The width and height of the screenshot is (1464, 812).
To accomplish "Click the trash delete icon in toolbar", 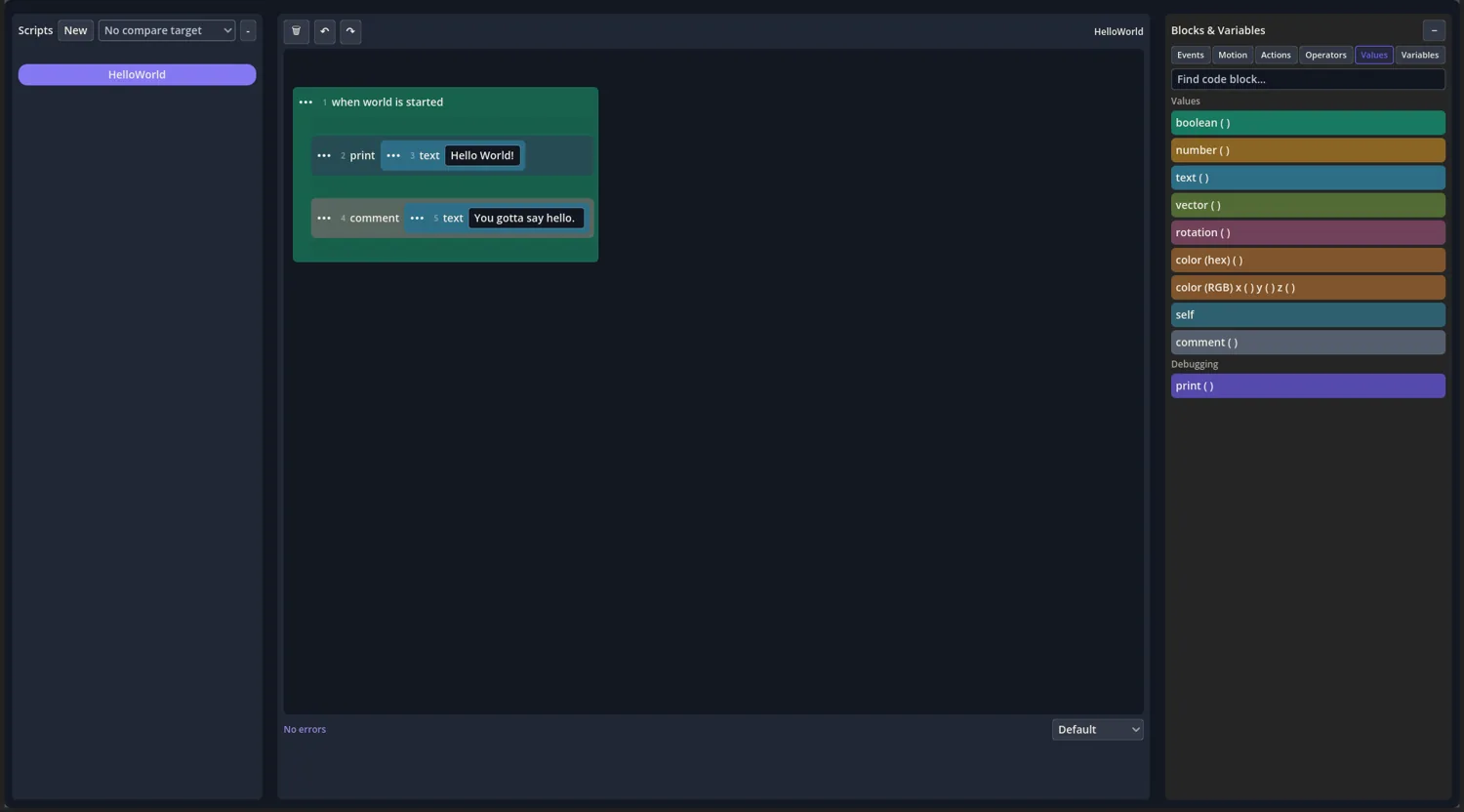I will pos(297,31).
